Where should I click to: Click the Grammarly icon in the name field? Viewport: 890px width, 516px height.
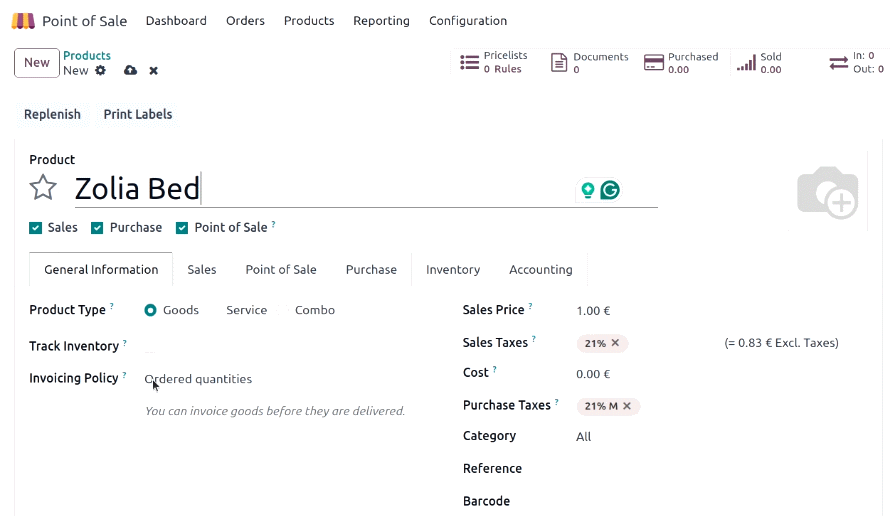[x=610, y=190]
